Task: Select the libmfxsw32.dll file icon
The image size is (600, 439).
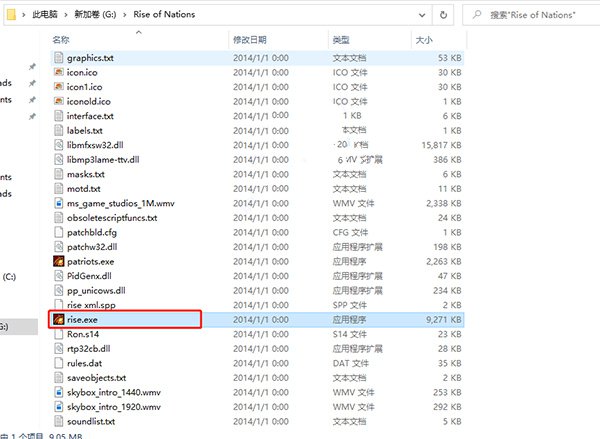Action: coord(59,145)
